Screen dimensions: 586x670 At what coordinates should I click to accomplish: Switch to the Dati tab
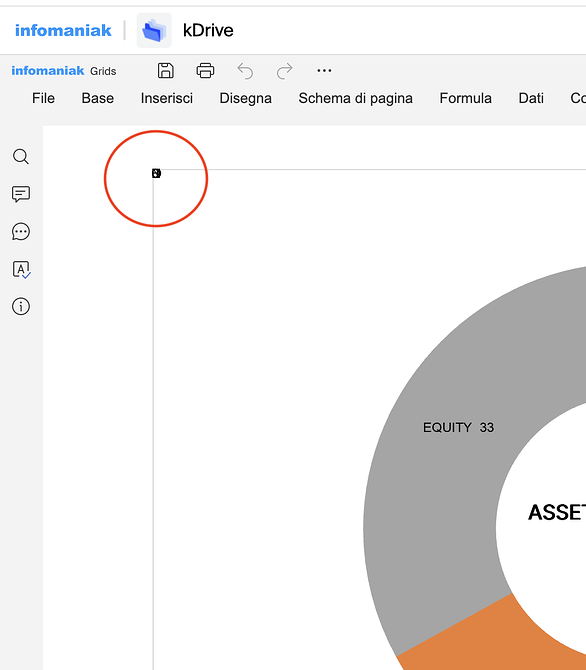[x=531, y=98]
